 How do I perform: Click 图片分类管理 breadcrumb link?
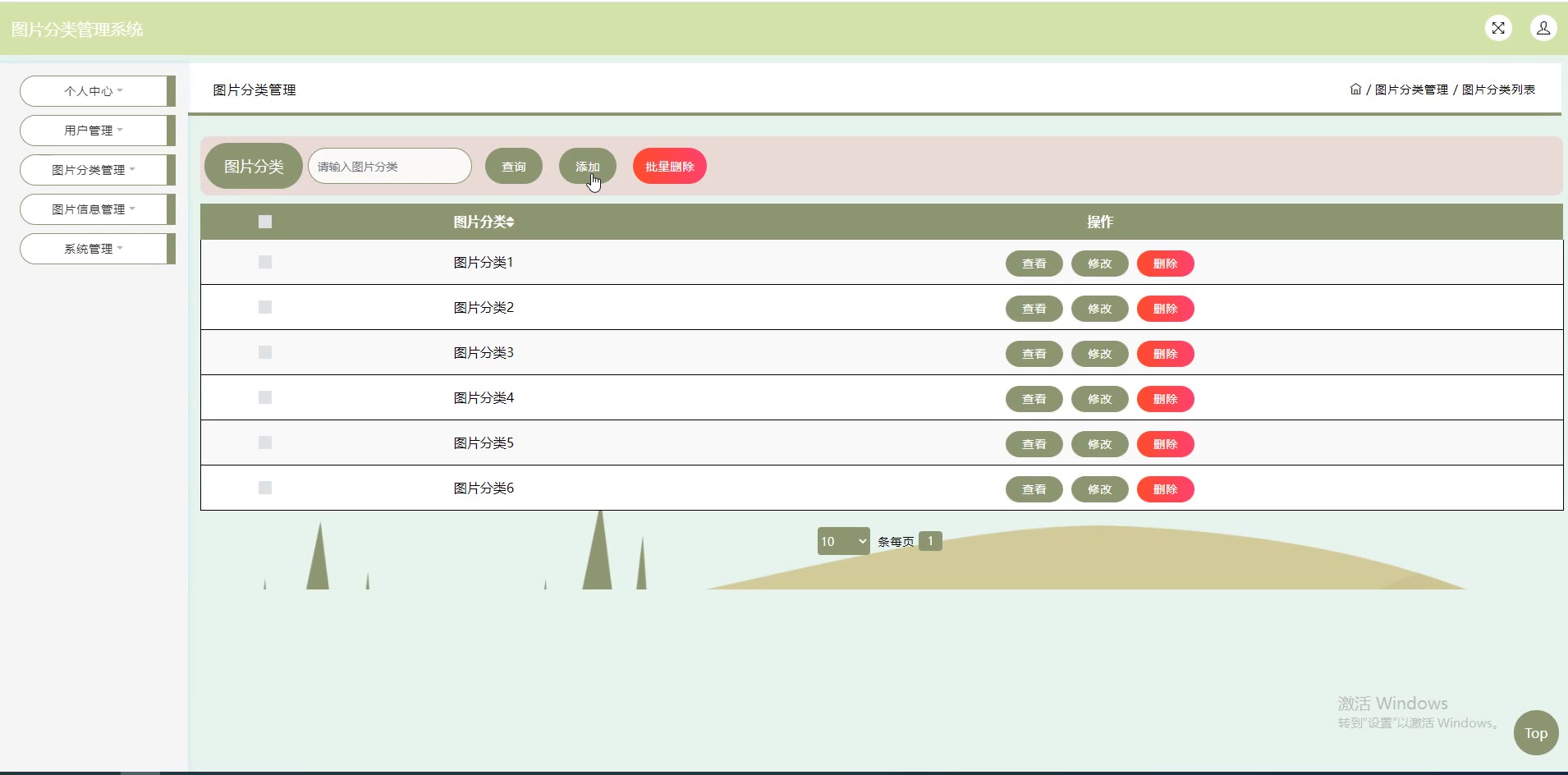(x=1412, y=89)
